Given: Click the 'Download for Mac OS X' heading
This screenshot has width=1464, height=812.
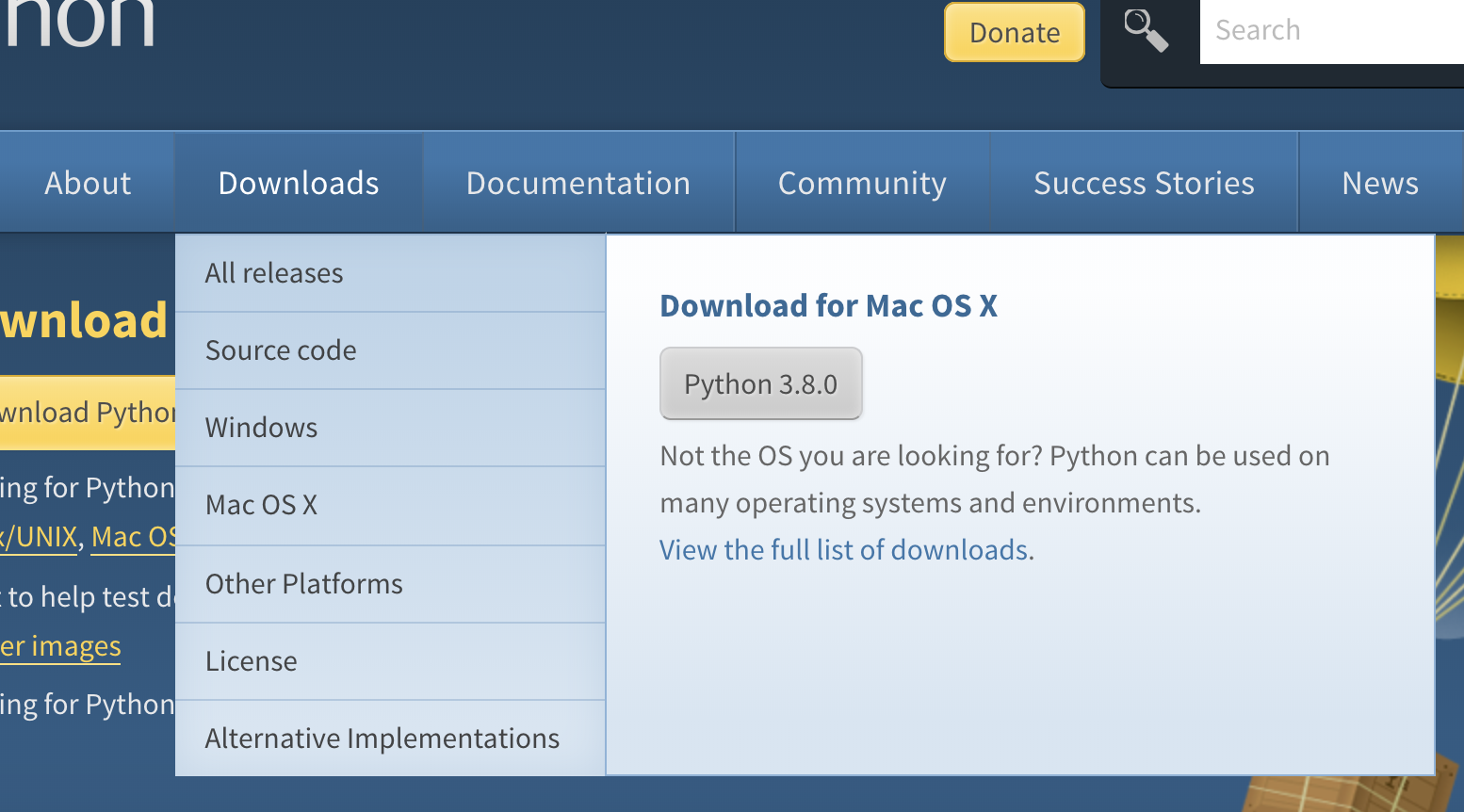Looking at the screenshot, I should point(828,306).
